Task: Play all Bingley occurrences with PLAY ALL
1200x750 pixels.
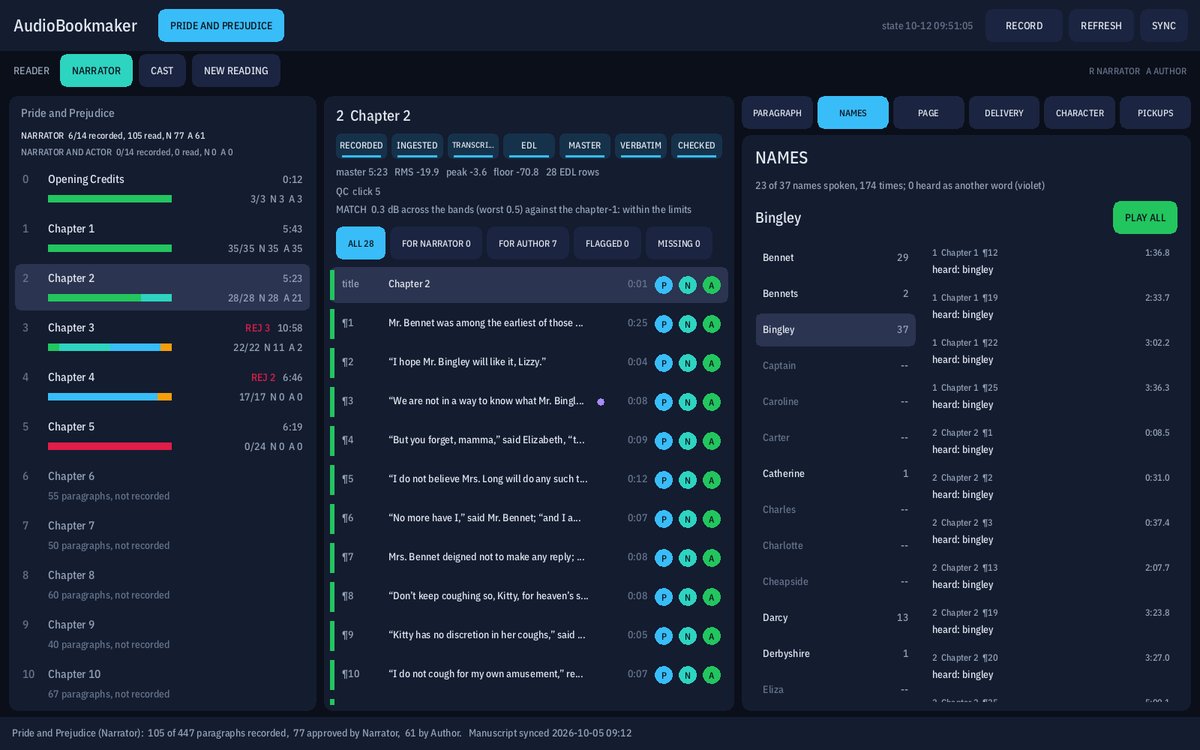Action: point(1145,217)
